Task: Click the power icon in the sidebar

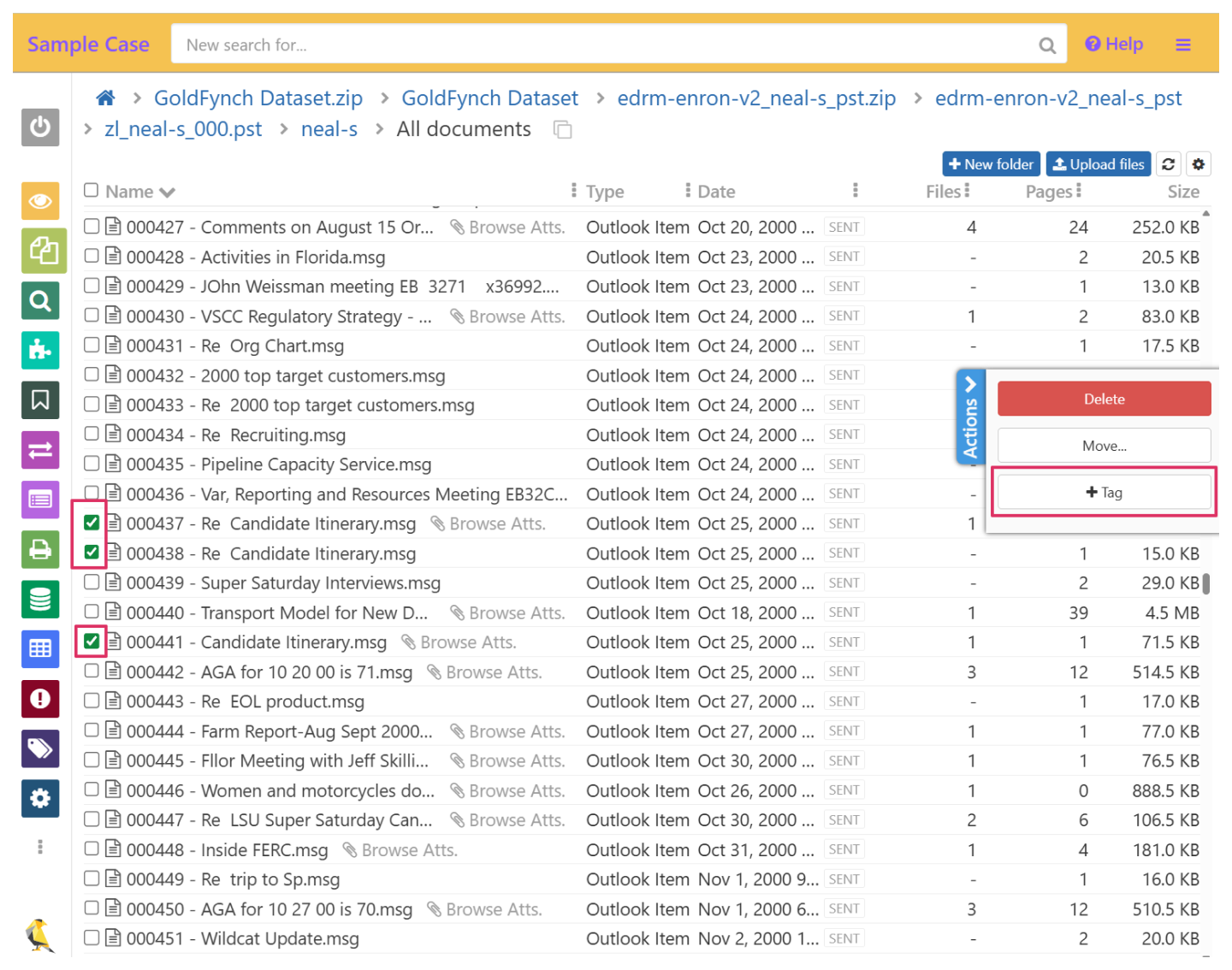Action: pyautogui.click(x=40, y=127)
